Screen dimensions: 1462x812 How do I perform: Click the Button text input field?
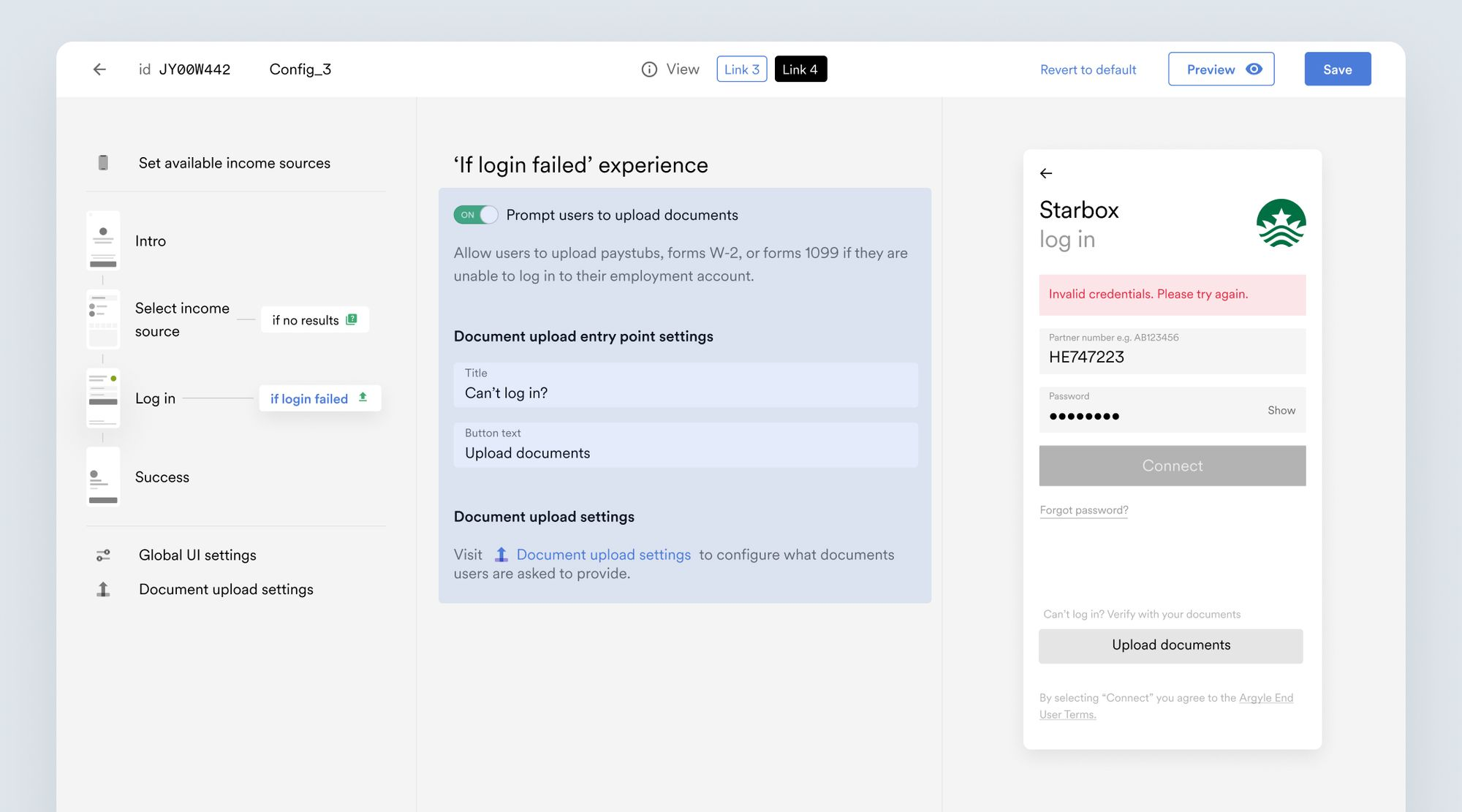(x=685, y=445)
